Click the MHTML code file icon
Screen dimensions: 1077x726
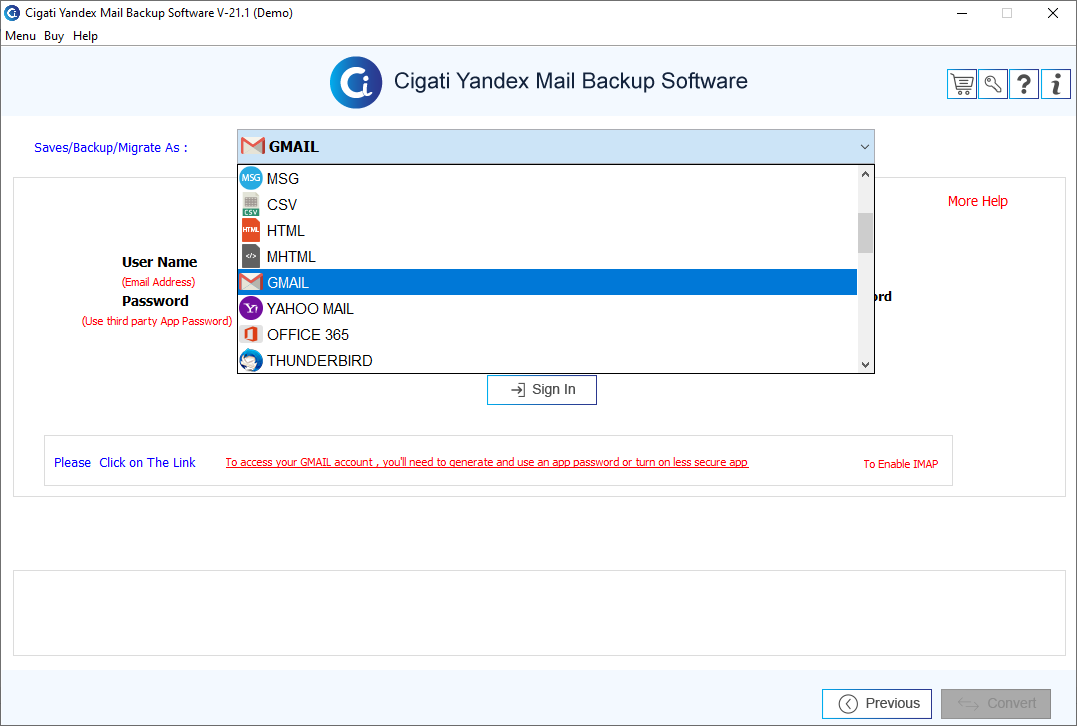click(x=251, y=256)
